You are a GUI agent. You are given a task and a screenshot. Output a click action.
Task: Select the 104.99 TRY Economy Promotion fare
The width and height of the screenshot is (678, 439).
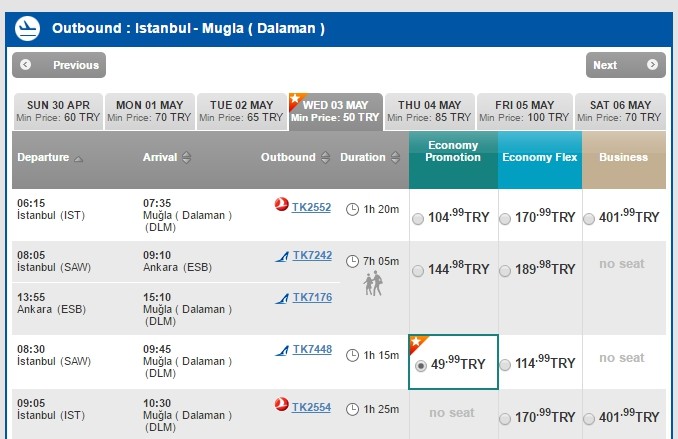418,219
